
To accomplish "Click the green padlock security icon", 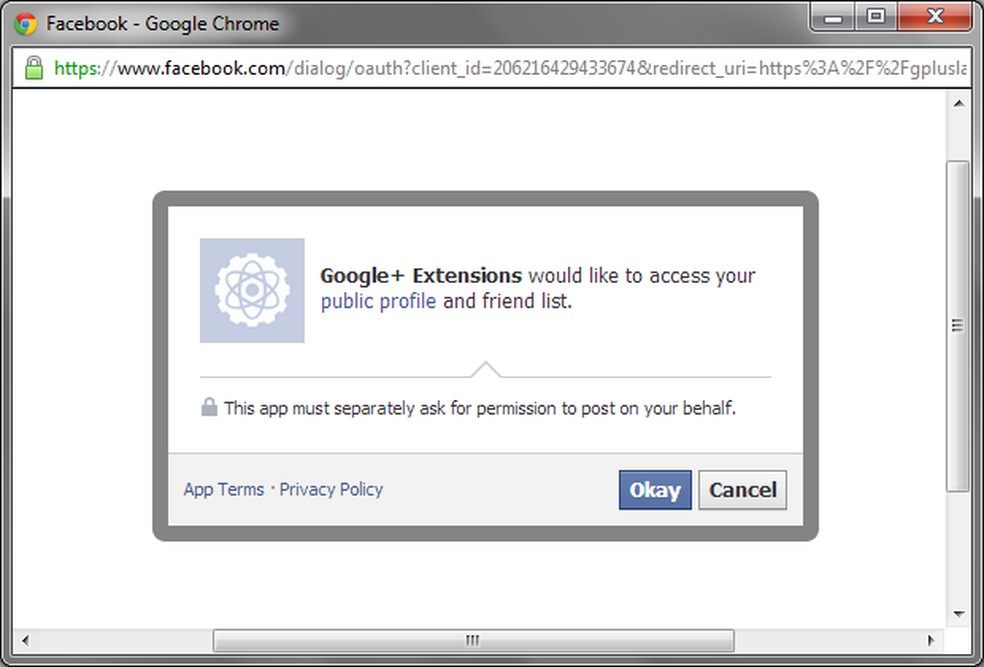I will pos(34,68).
